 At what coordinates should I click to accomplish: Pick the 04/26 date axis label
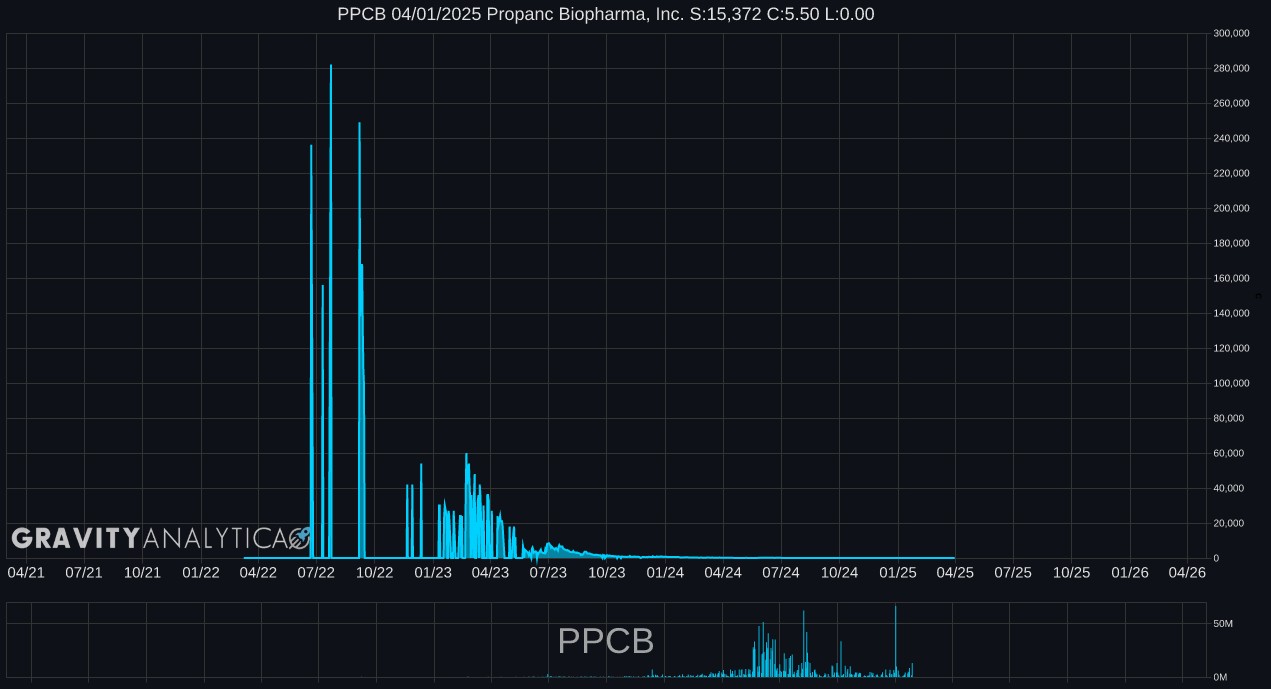(x=1188, y=572)
